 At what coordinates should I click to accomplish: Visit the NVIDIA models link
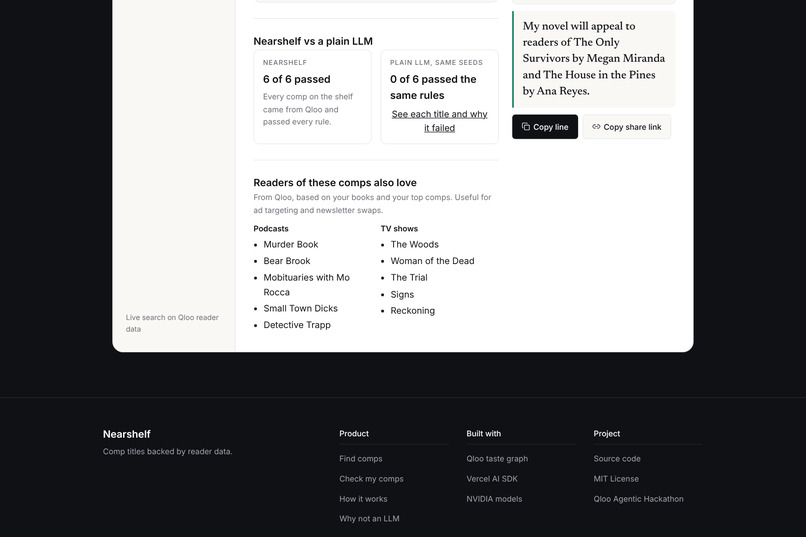click(x=494, y=498)
